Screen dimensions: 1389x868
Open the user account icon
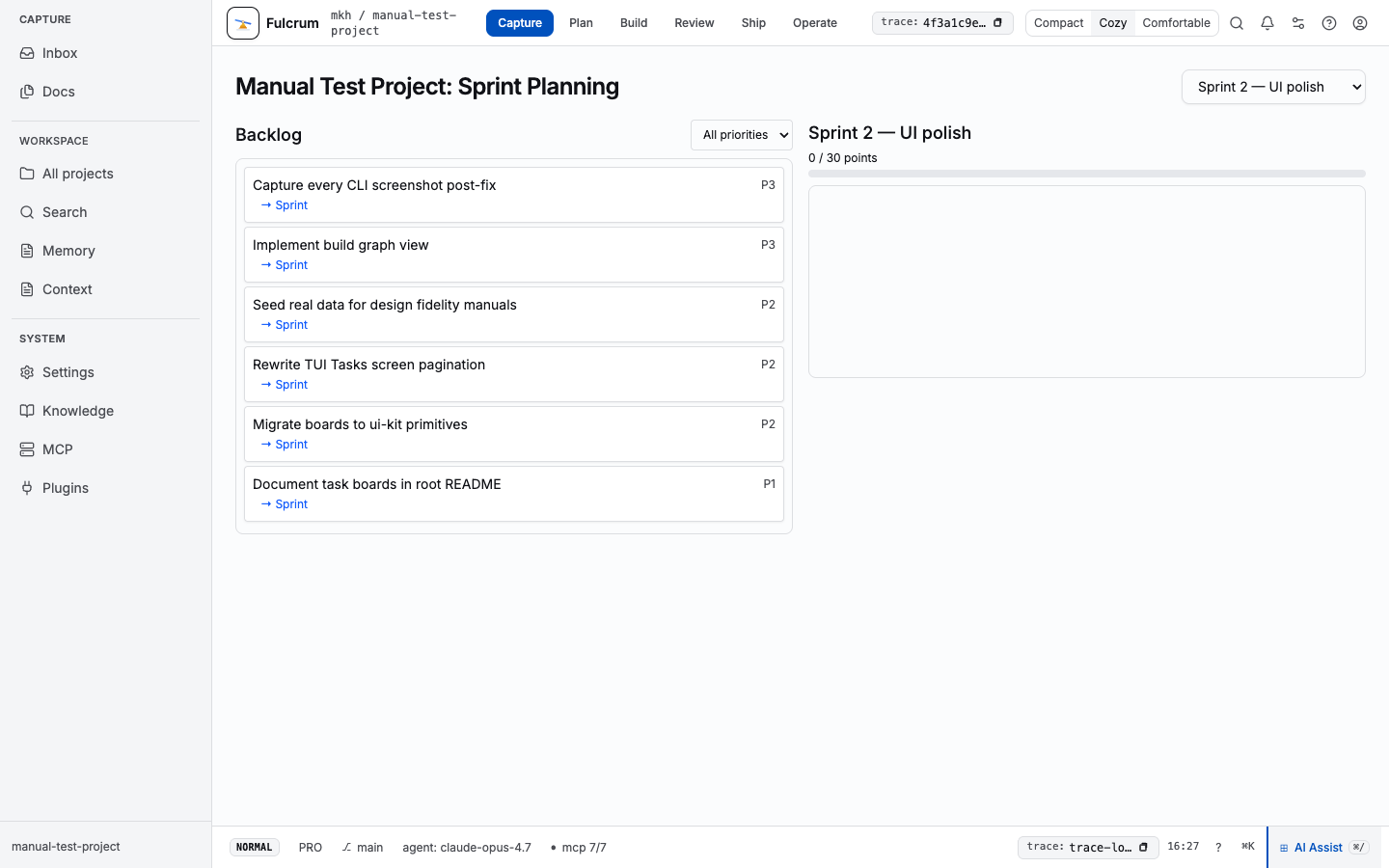tap(1360, 23)
